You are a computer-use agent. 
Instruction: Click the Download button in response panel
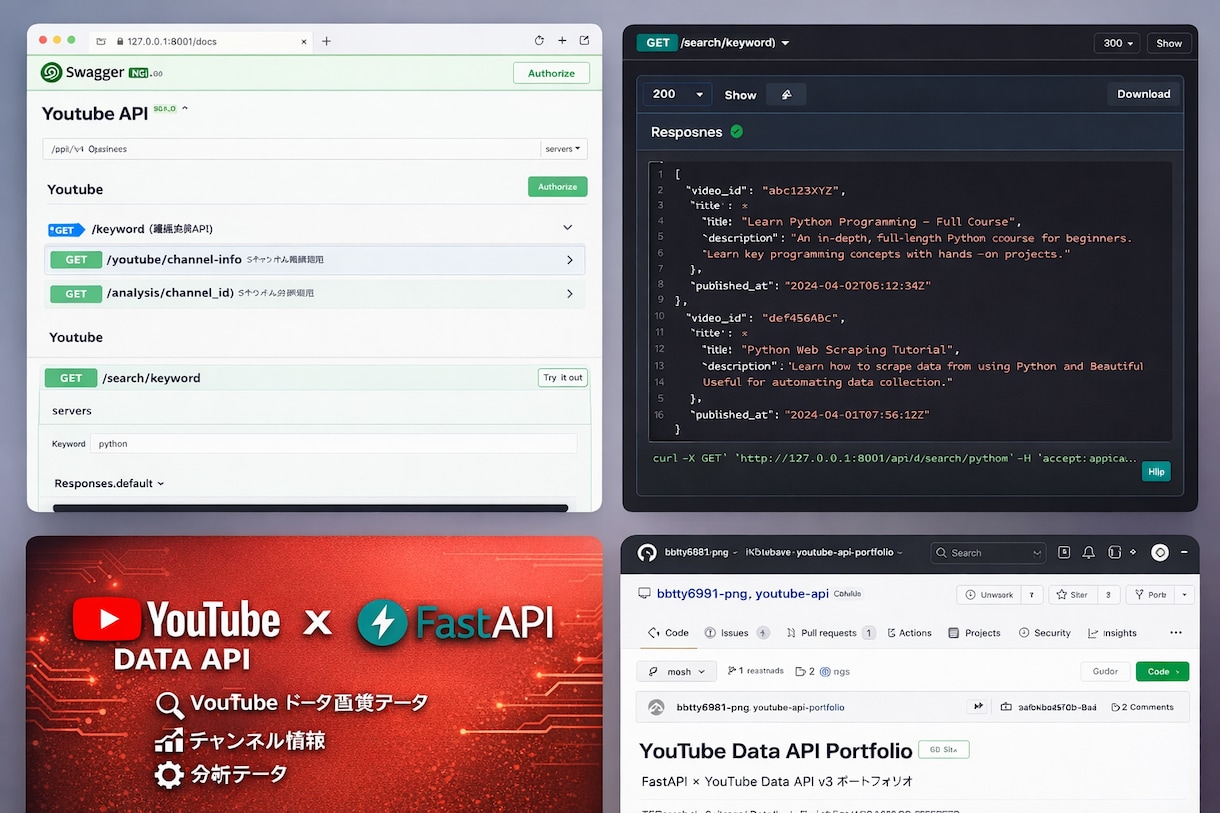point(1143,94)
